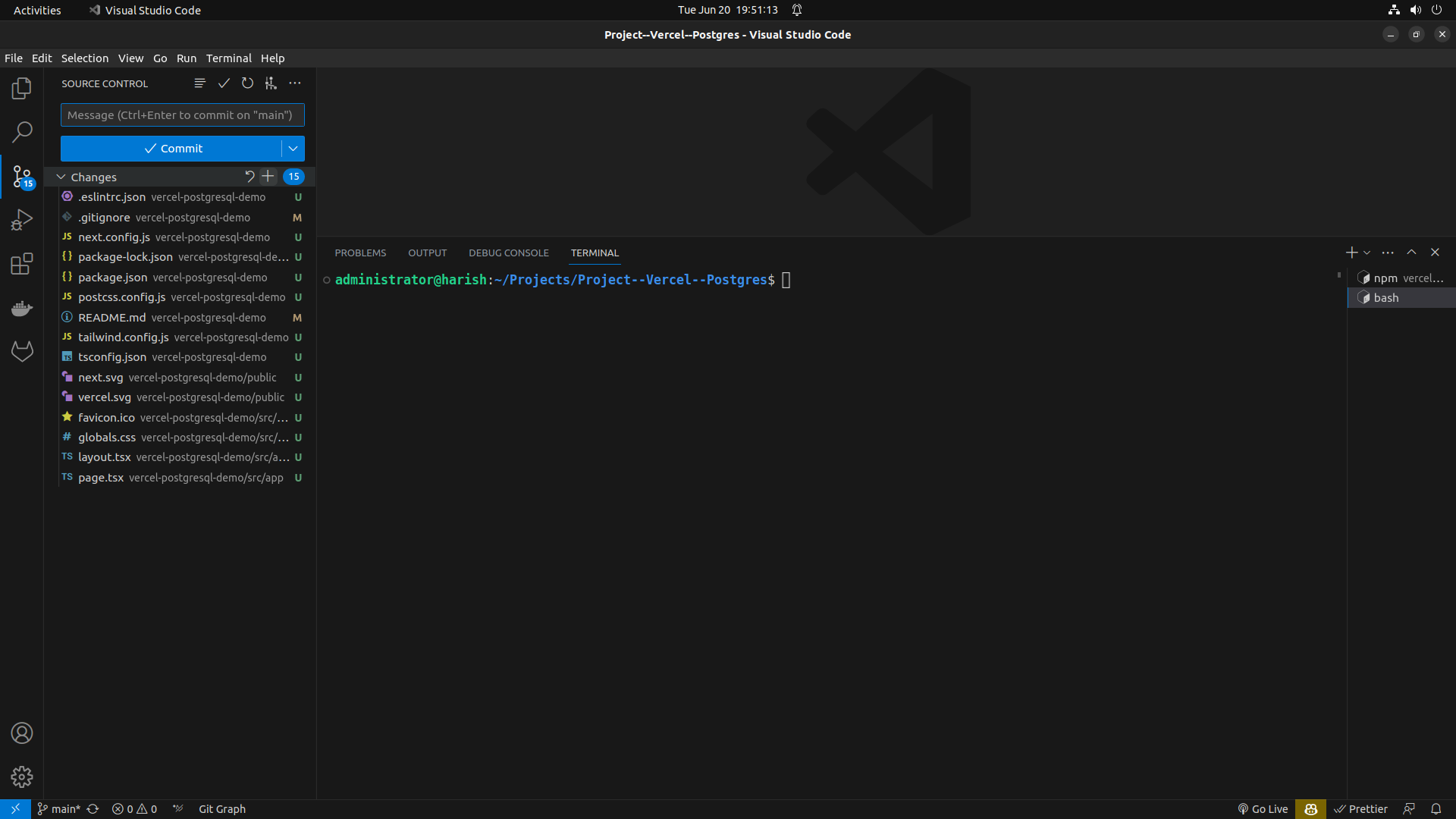Viewport: 1456px width, 819px height.
Task: Open the Help menu
Action: pos(273,58)
